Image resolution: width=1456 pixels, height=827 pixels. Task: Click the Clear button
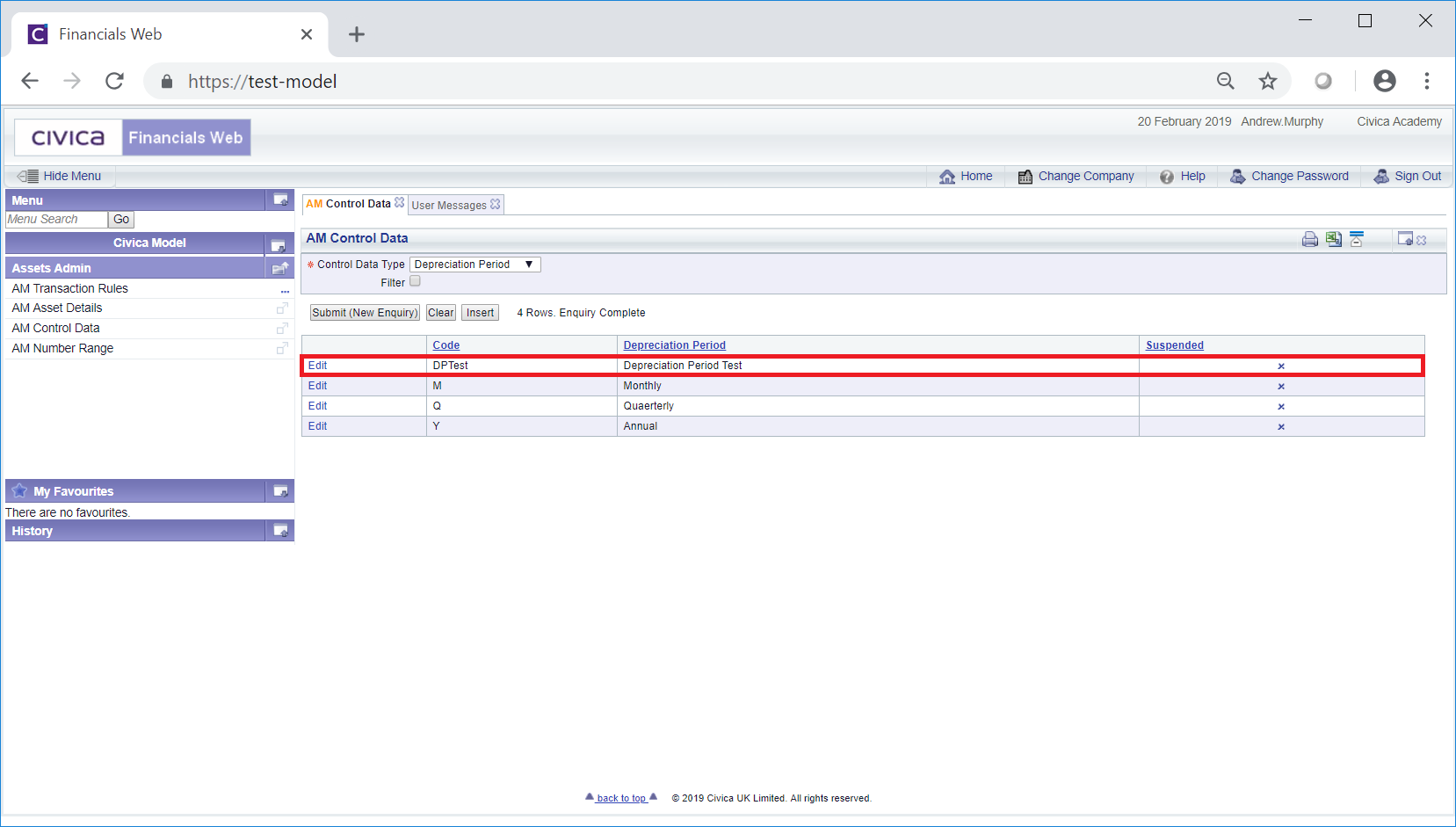tap(441, 313)
